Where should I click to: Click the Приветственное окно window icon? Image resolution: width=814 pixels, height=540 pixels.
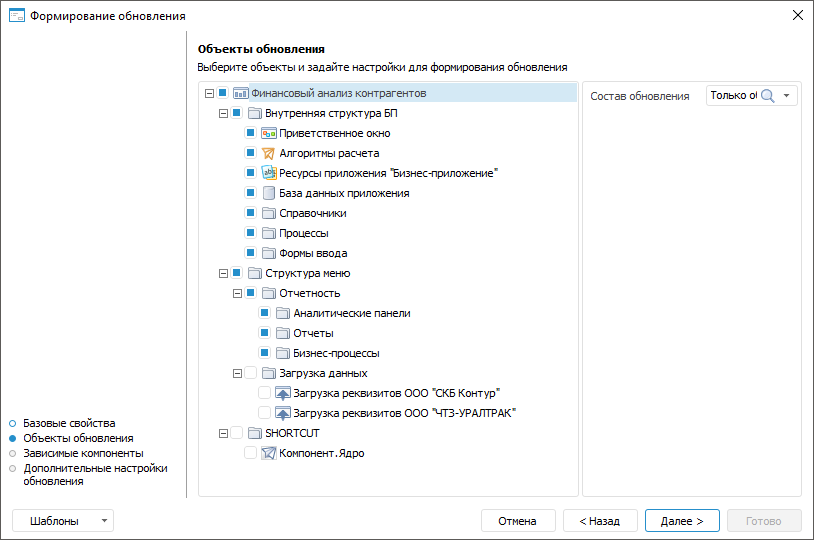268,133
